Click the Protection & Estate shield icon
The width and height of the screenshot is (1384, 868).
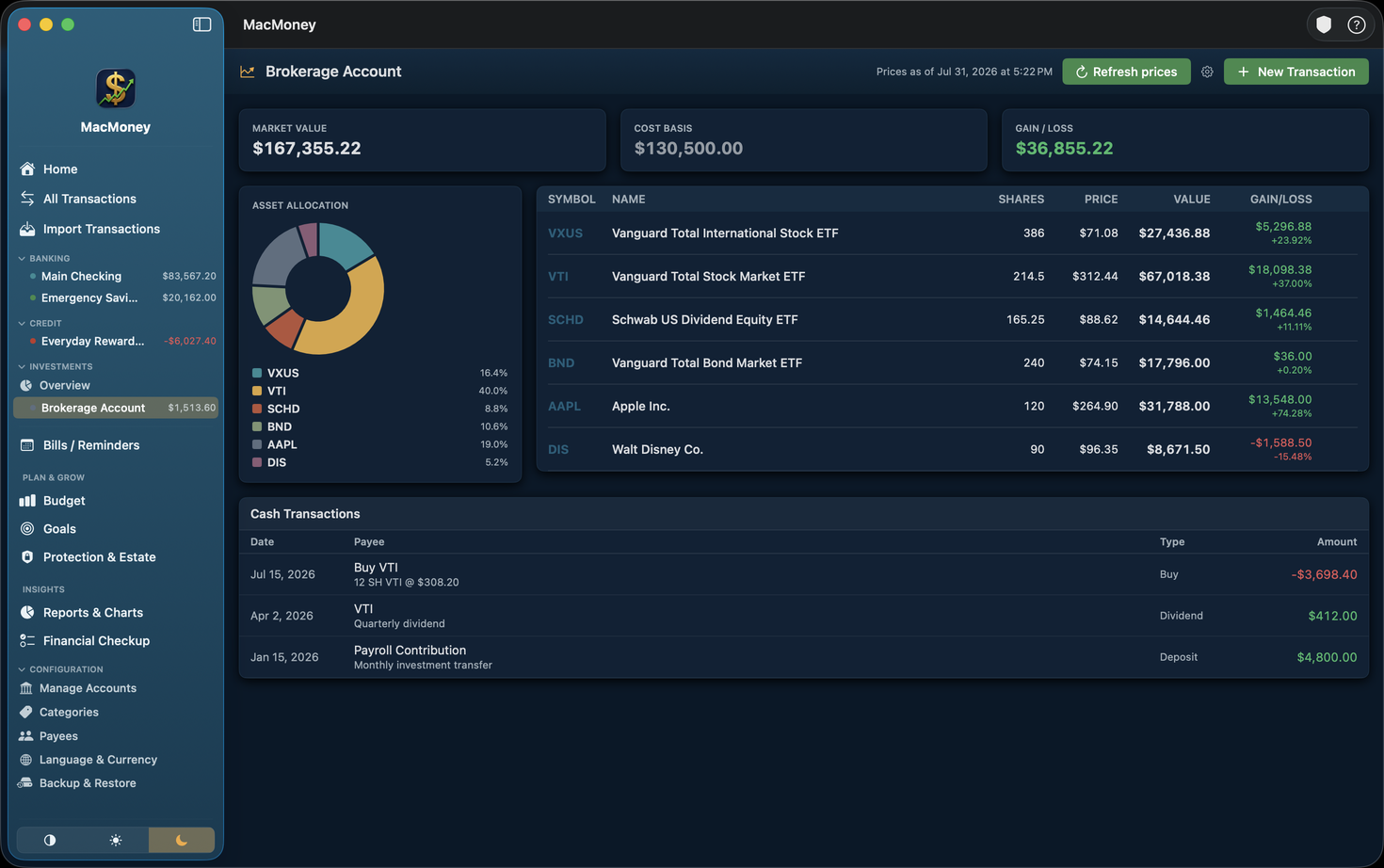coord(27,557)
